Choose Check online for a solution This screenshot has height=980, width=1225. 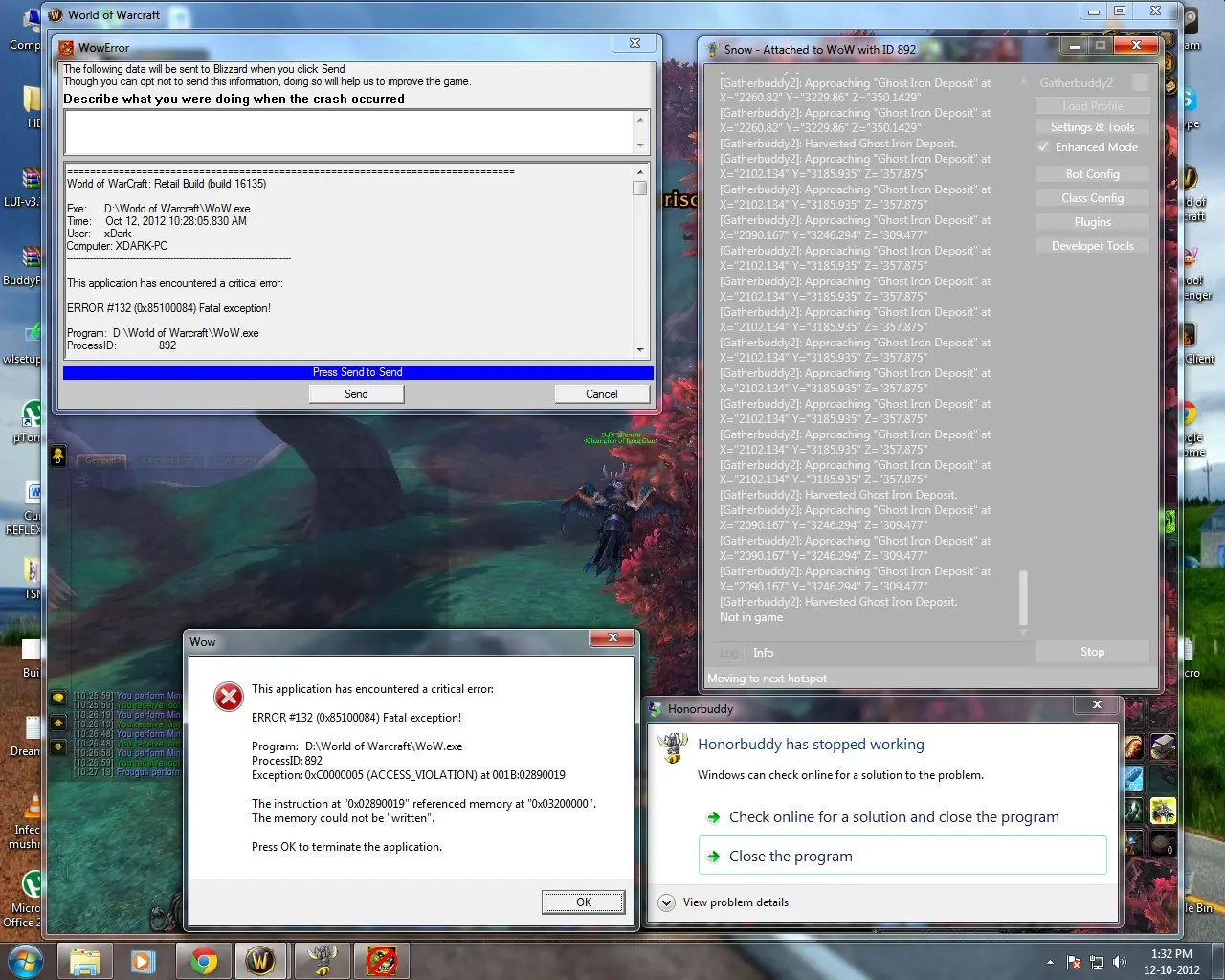point(894,817)
